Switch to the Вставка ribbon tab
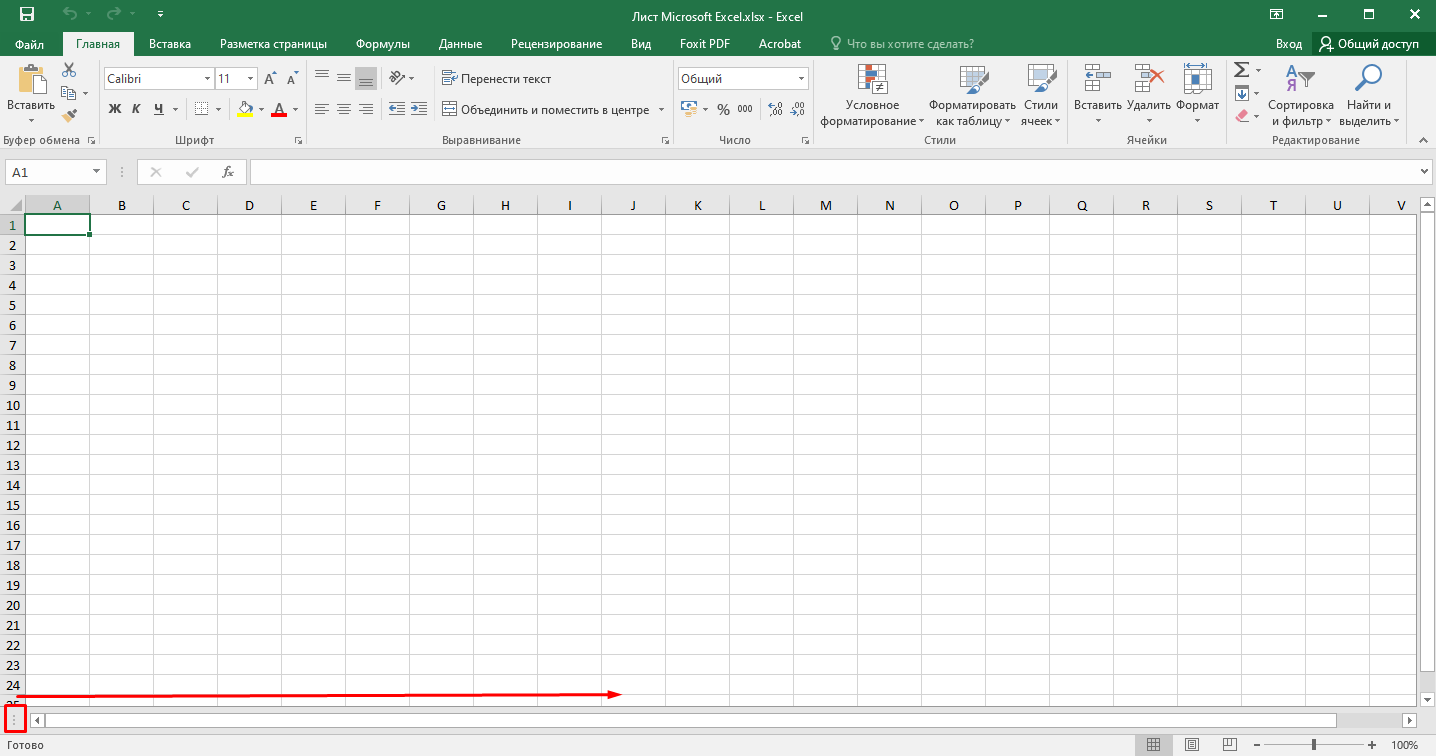 tap(170, 44)
